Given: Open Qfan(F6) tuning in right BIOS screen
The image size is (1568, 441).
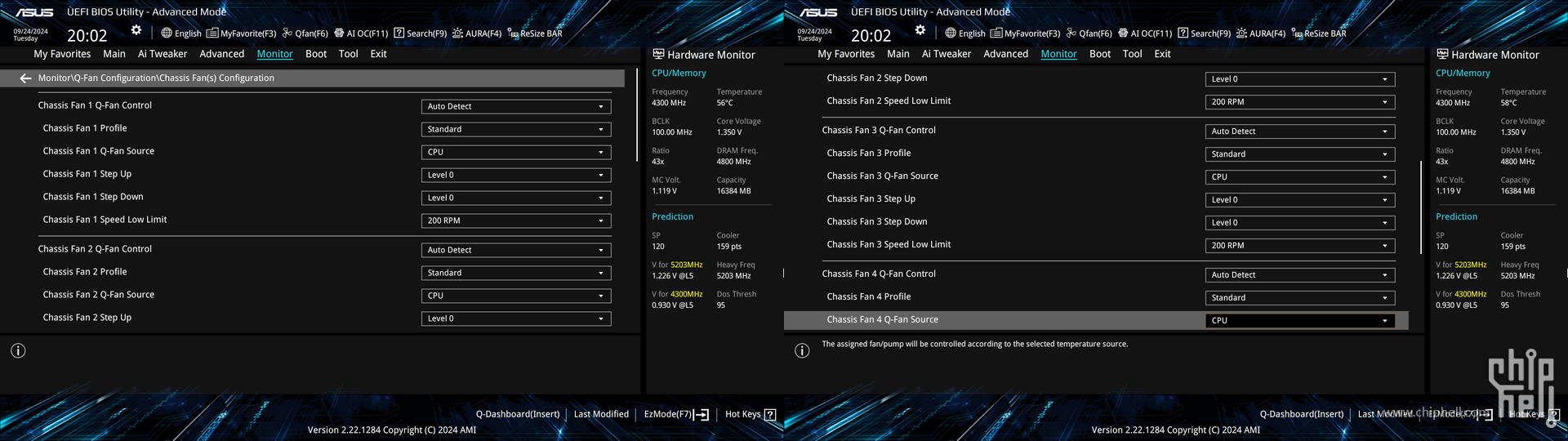Looking at the screenshot, I should 1089,33.
